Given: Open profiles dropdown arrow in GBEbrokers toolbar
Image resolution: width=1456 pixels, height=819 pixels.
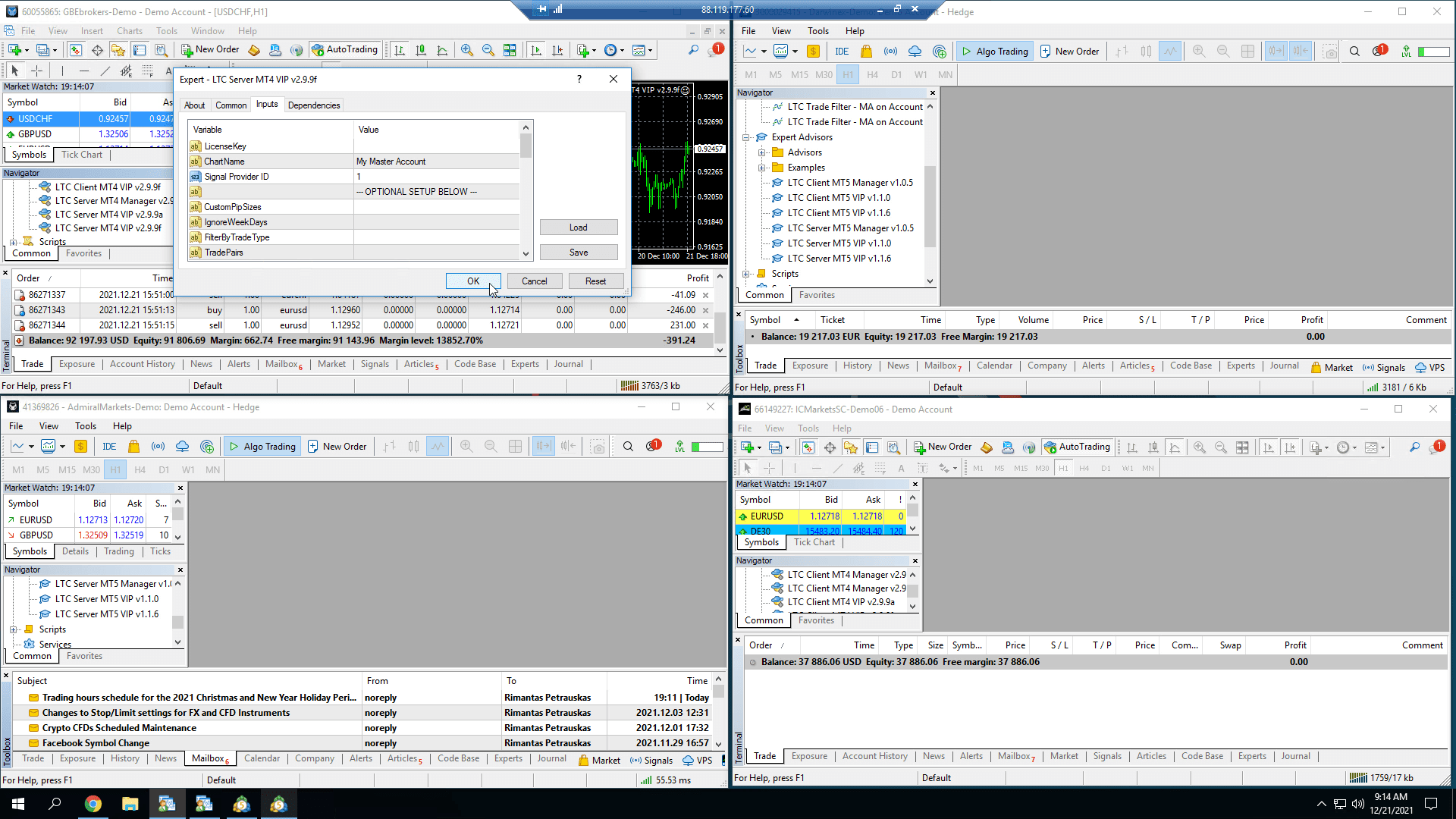Looking at the screenshot, I should (55, 50).
